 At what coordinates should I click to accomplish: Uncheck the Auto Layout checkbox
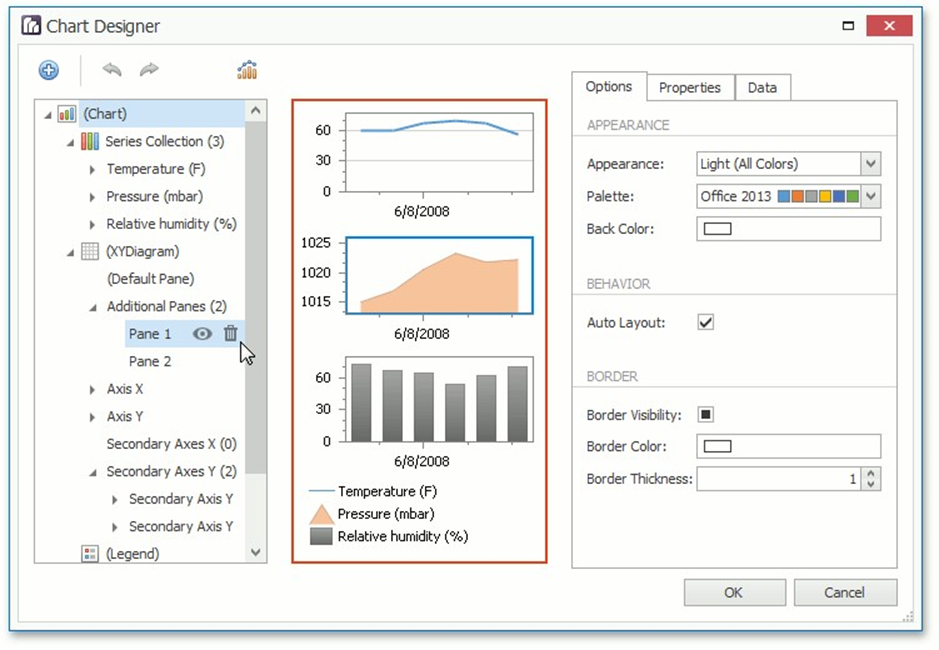click(x=706, y=323)
